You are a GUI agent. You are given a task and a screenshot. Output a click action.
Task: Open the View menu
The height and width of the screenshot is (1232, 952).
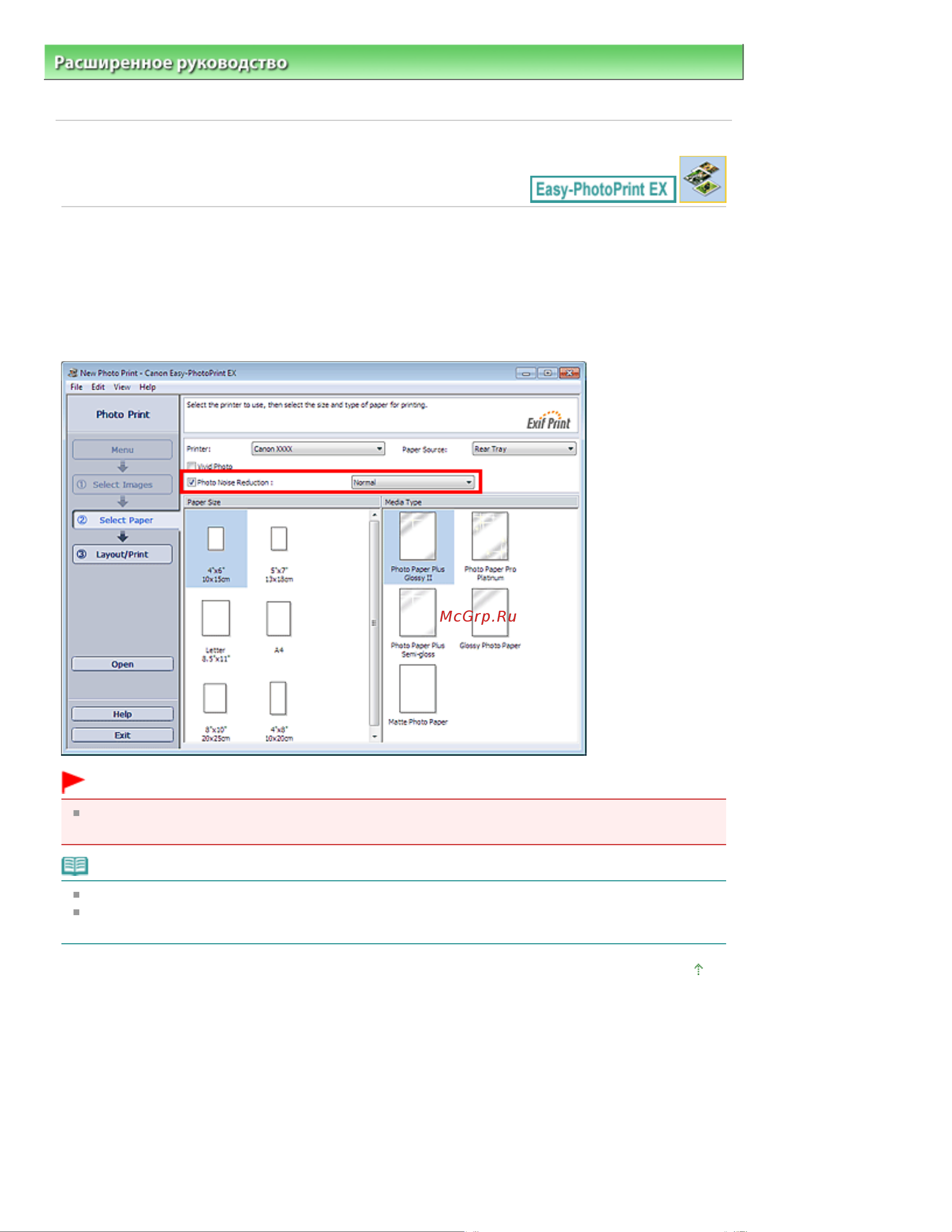[122, 387]
